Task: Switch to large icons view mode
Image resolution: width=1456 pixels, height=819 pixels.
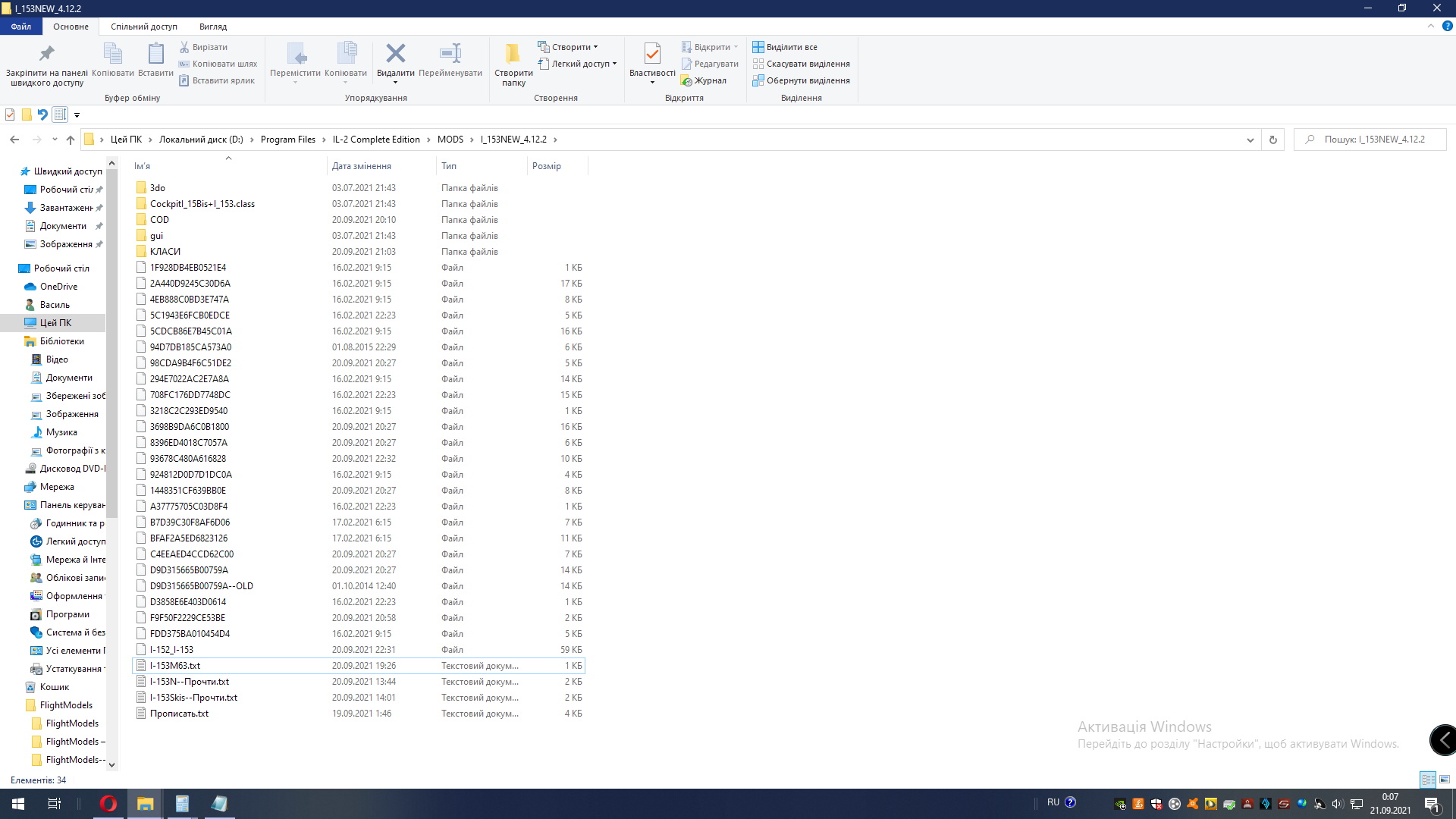Action: [1445, 780]
